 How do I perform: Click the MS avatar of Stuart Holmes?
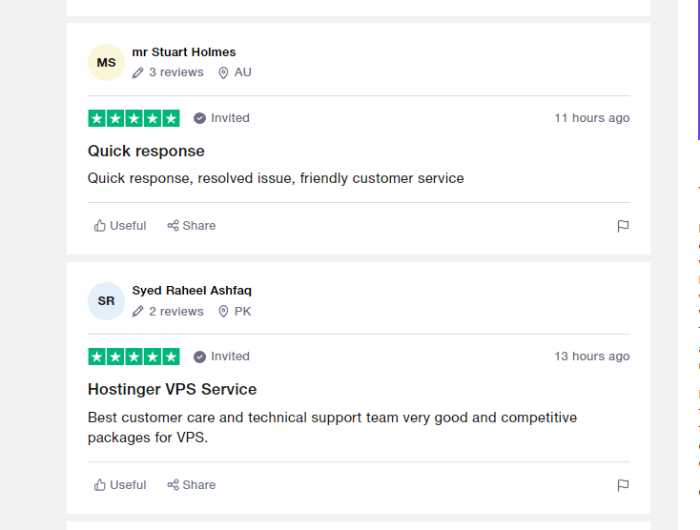tap(106, 63)
